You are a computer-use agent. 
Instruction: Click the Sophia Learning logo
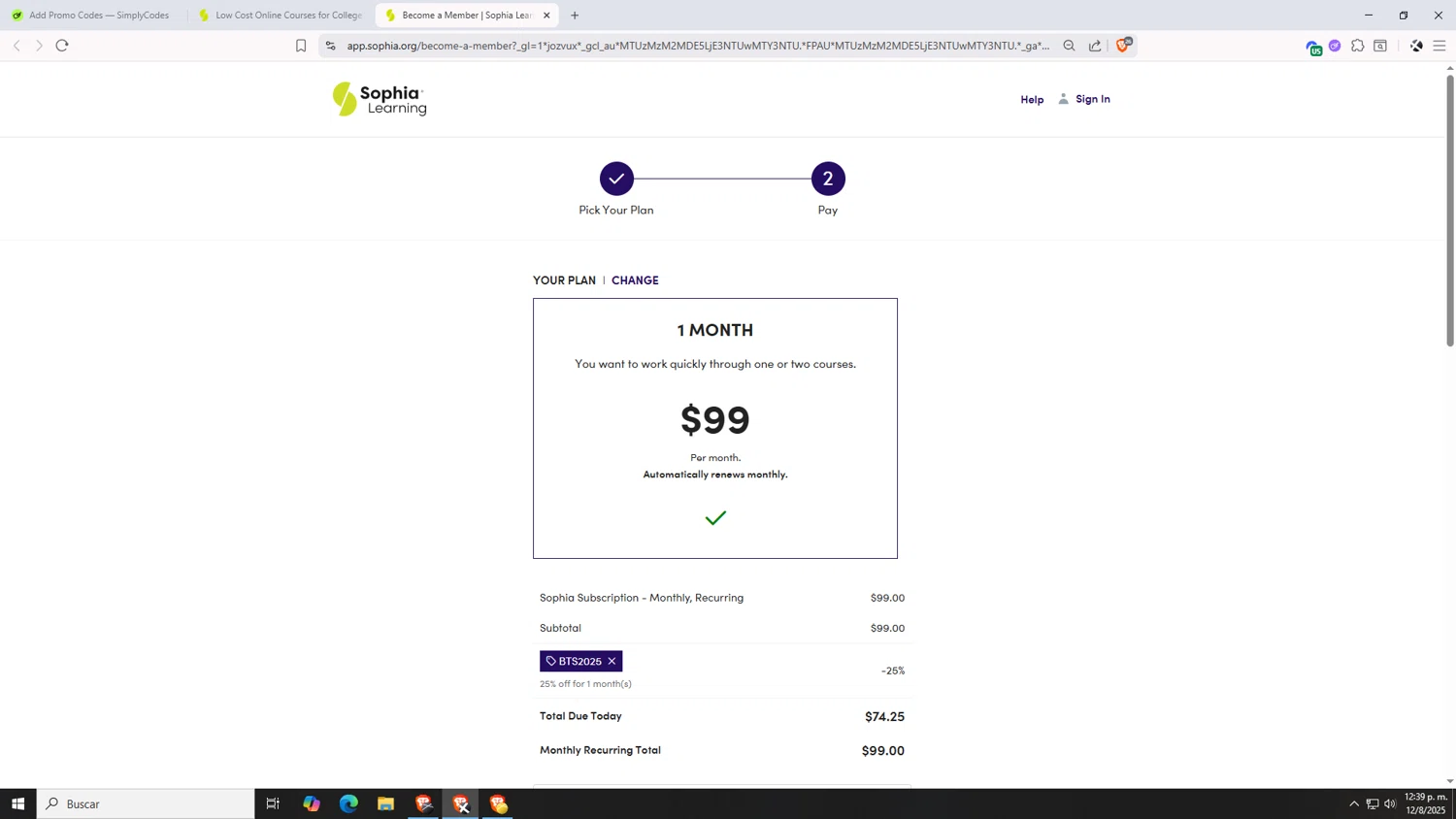(380, 99)
